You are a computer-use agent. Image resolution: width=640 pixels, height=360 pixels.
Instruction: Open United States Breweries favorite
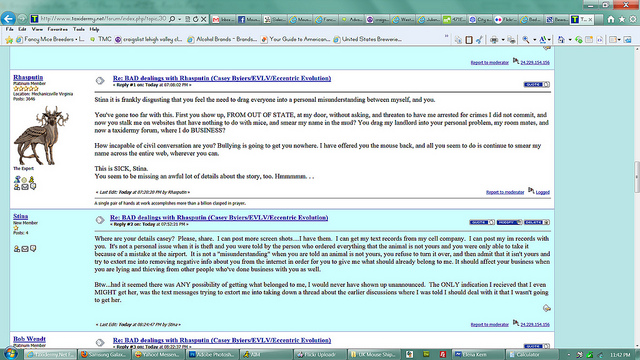click(368, 40)
